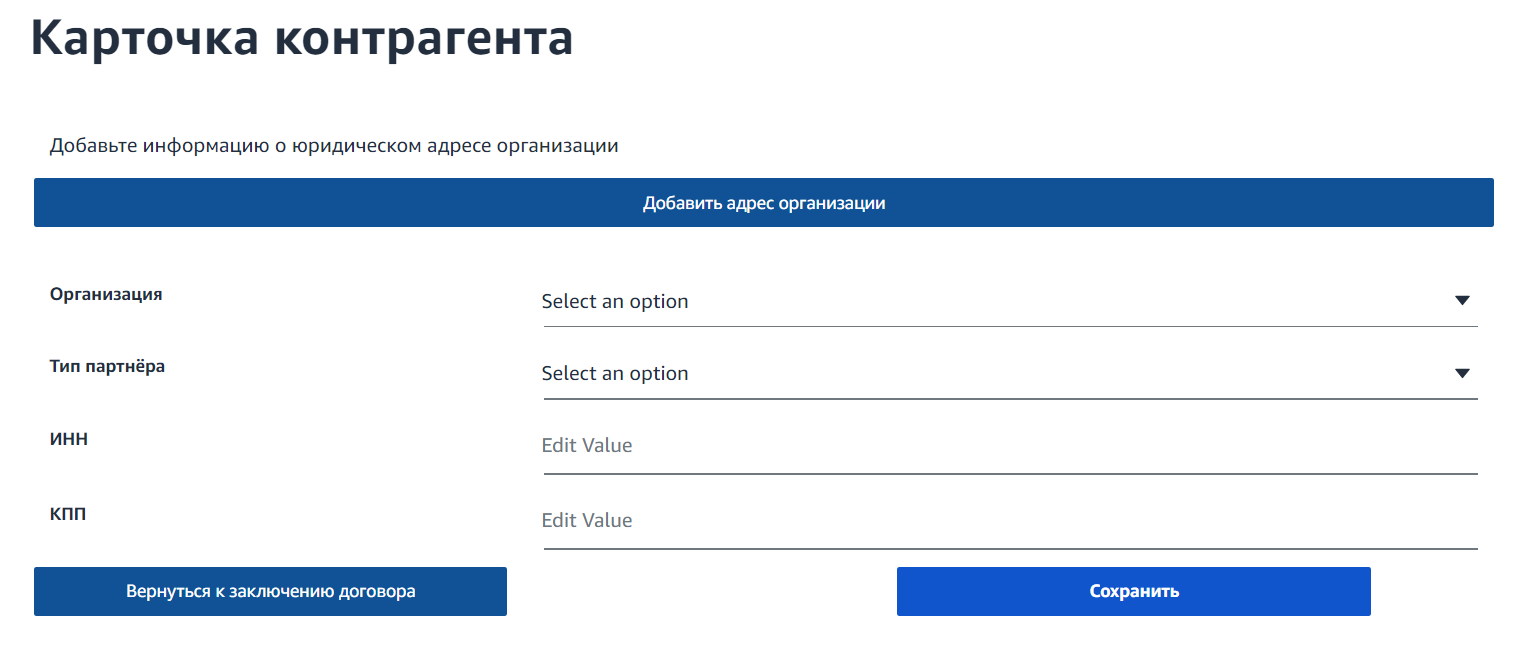1529x649 pixels.
Task: Focus the КПП input field
Action: [1010, 521]
